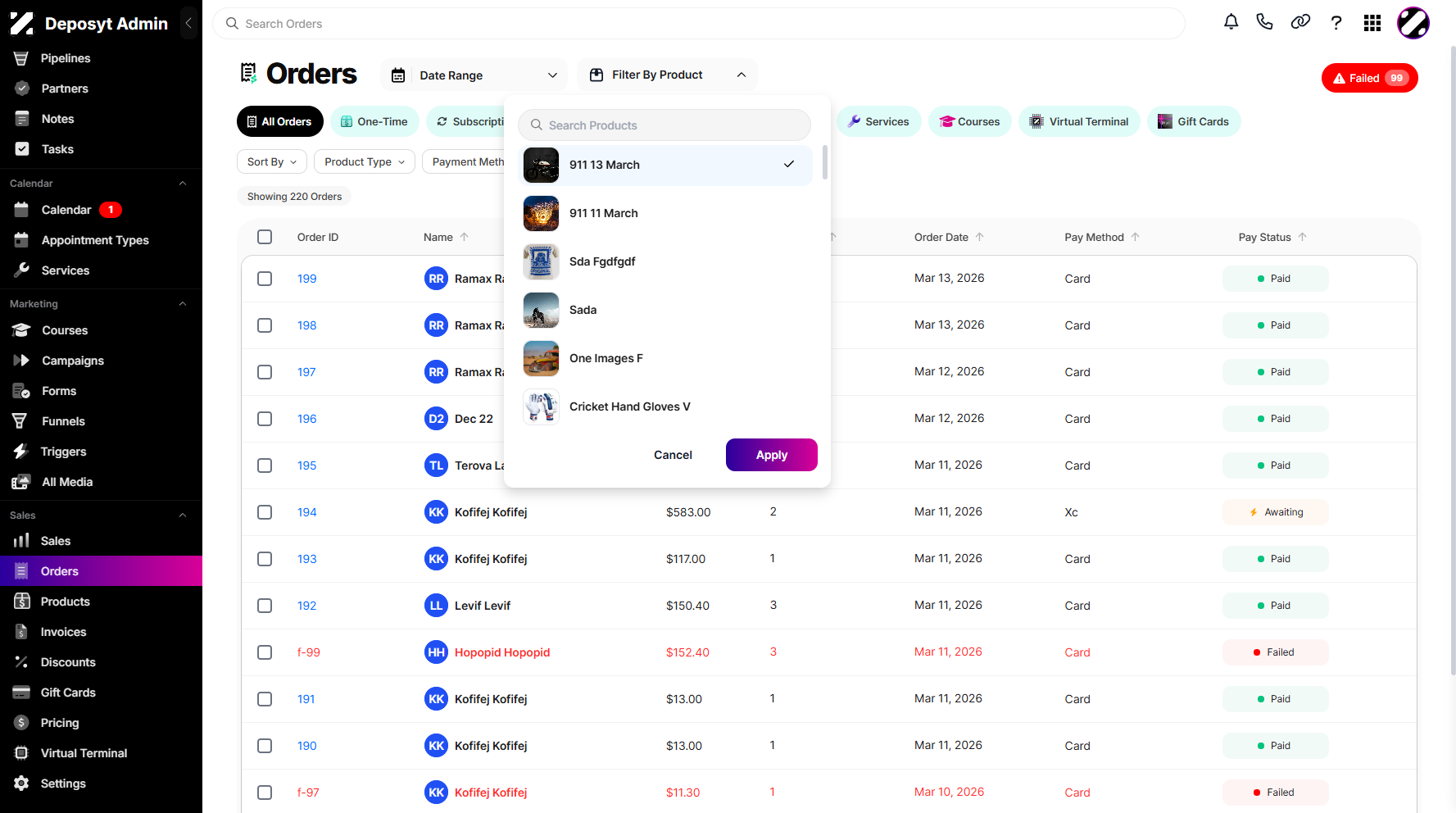Open Invoices in the sidebar
The width and height of the screenshot is (1456, 813).
tap(63, 632)
